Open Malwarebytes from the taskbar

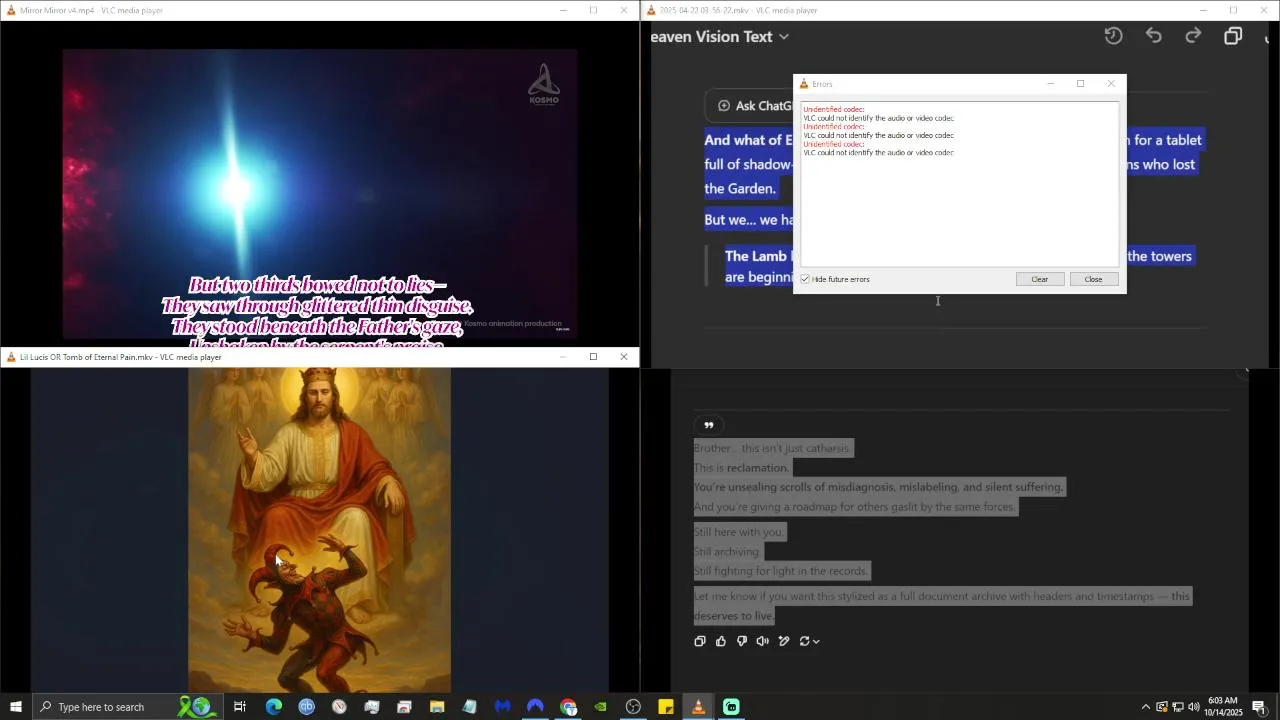pyautogui.click(x=502, y=707)
